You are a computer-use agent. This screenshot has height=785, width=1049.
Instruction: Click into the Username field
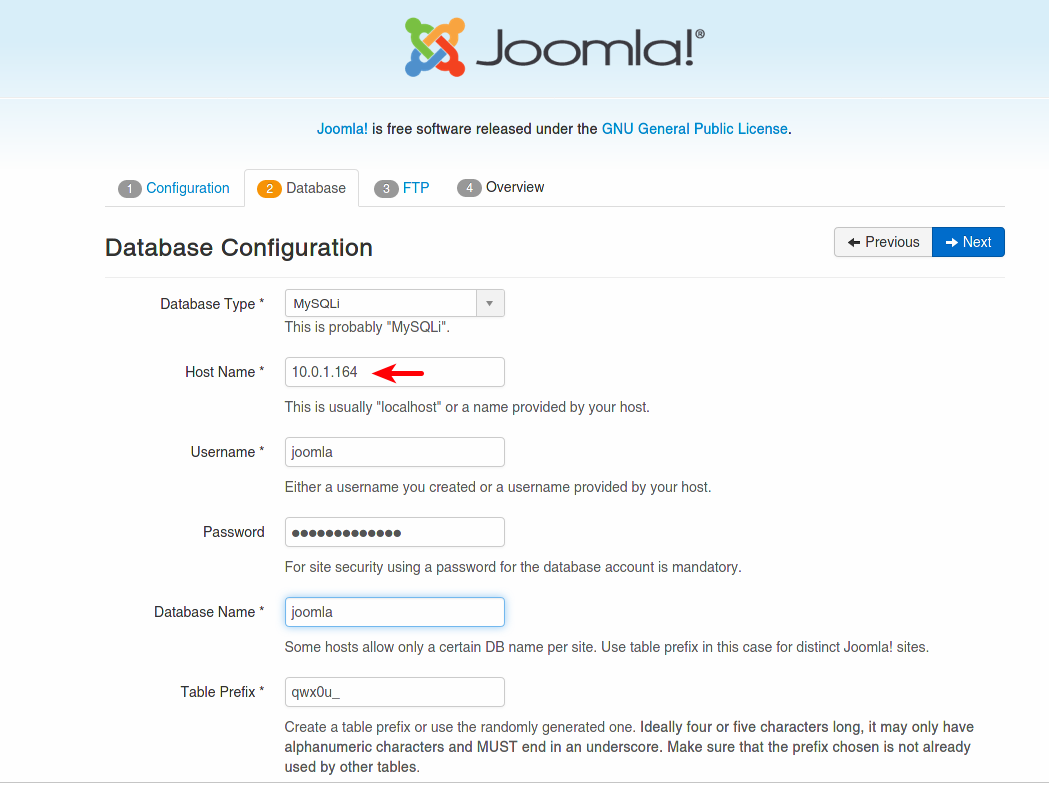click(x=395, y=452)
